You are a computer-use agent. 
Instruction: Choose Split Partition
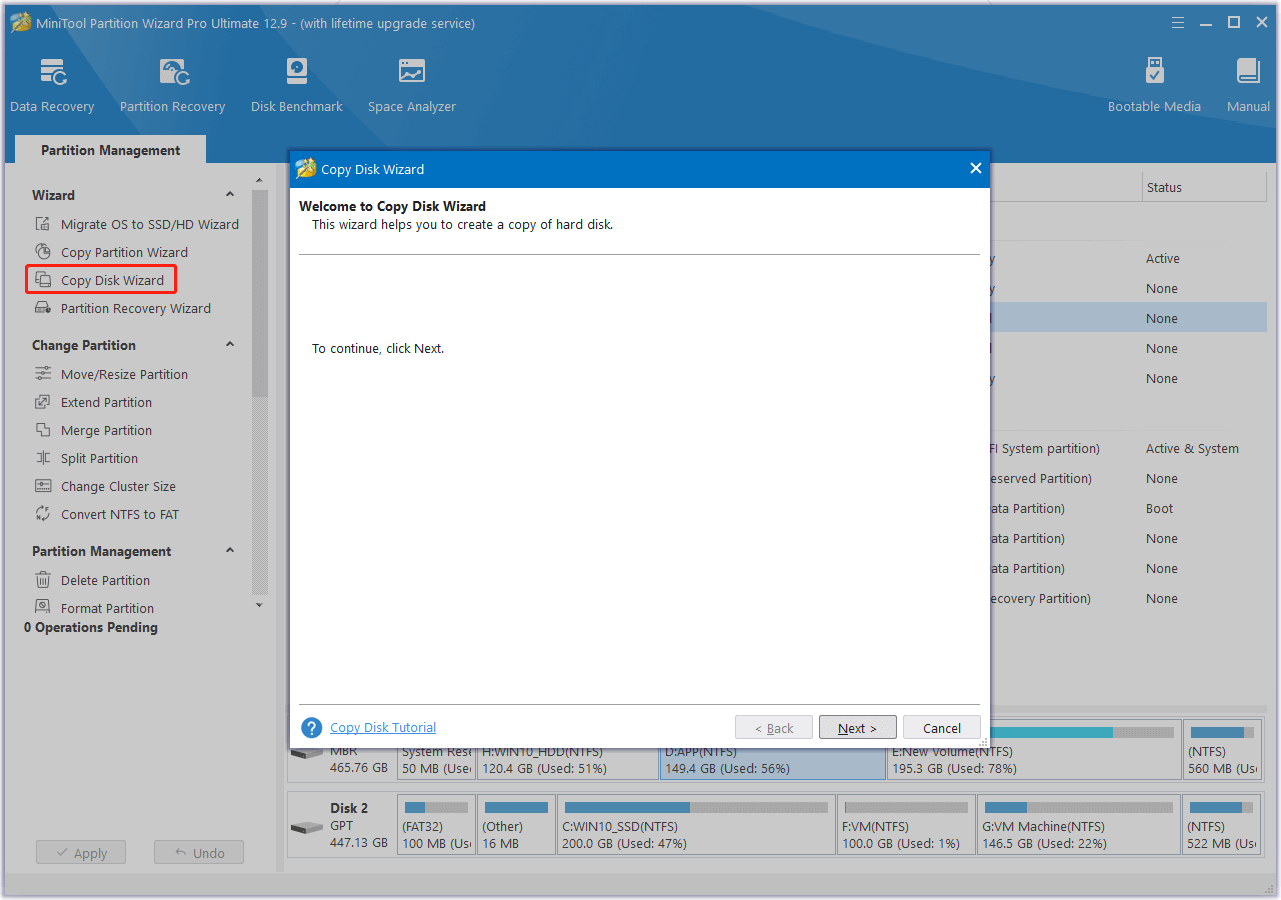[x=99, y=458]
